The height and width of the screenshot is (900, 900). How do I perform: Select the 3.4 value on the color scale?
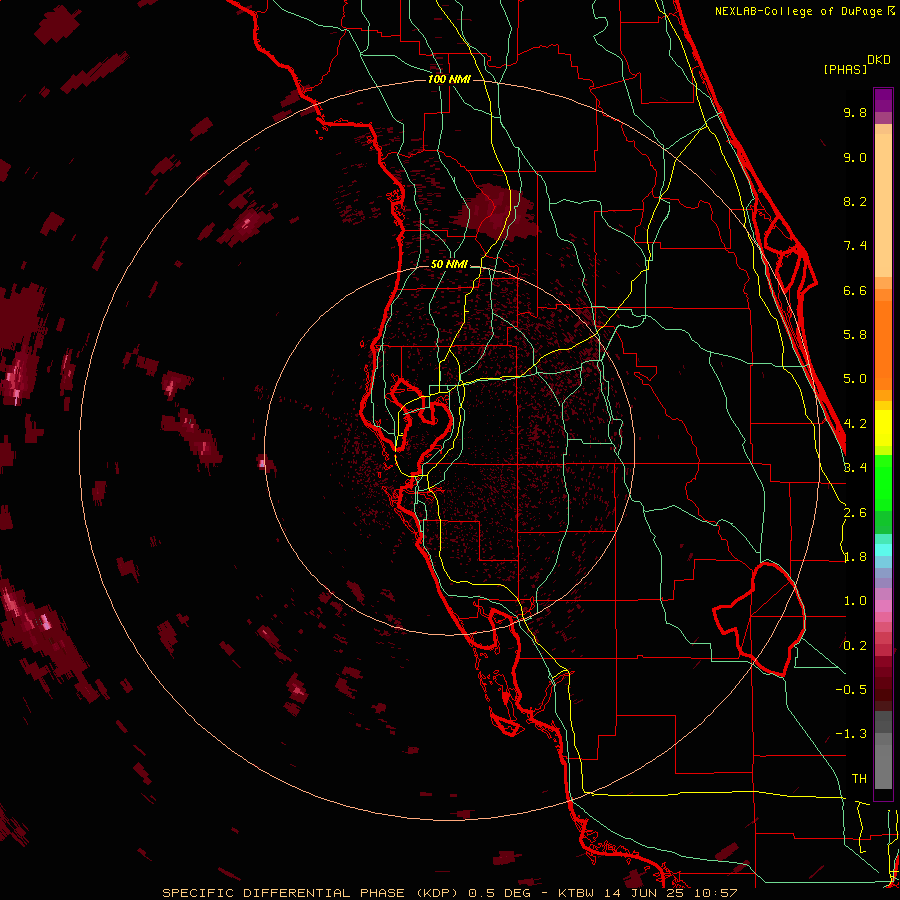[855, 468]
